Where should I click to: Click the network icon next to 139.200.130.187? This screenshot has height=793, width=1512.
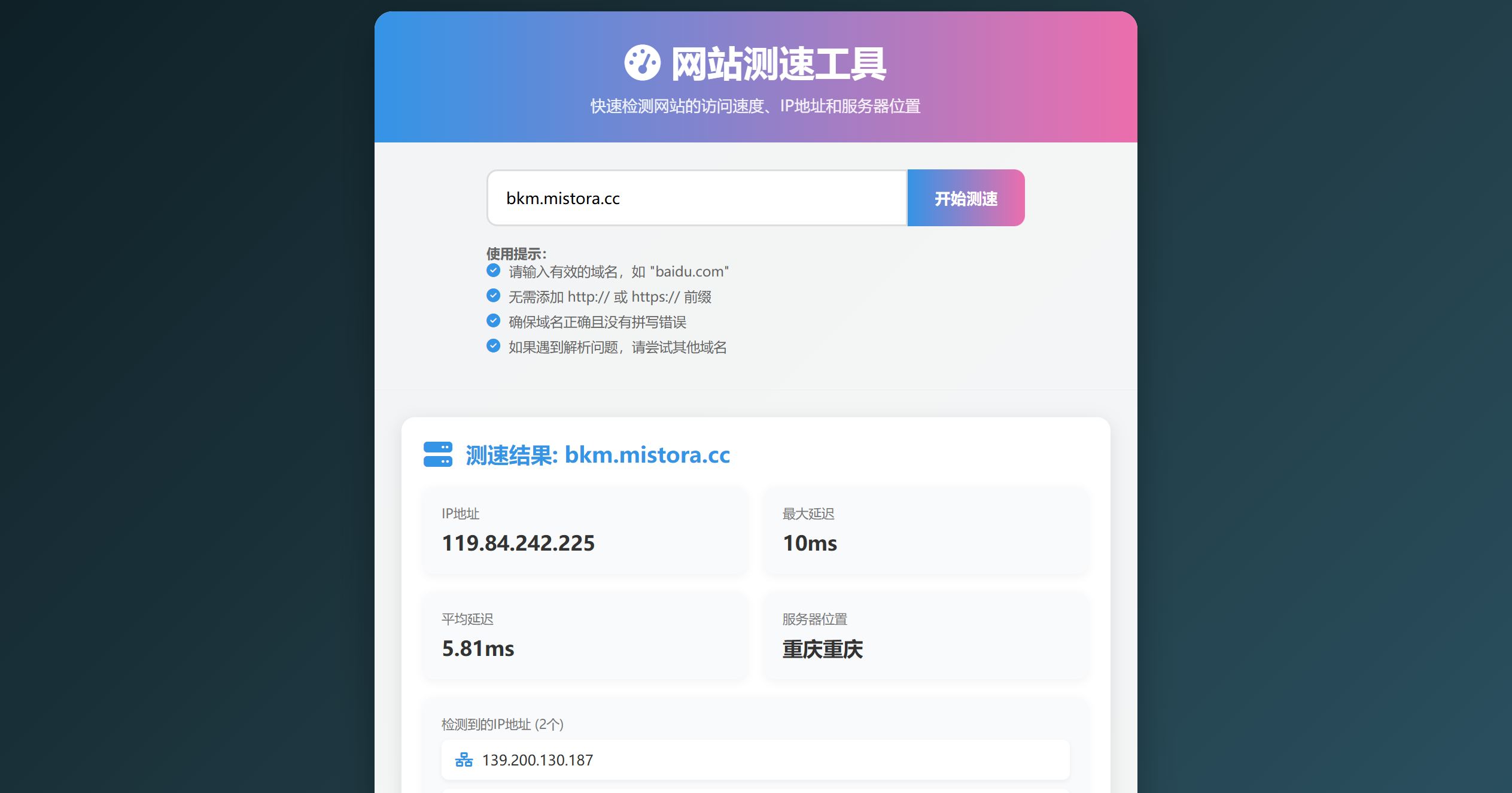464,760
